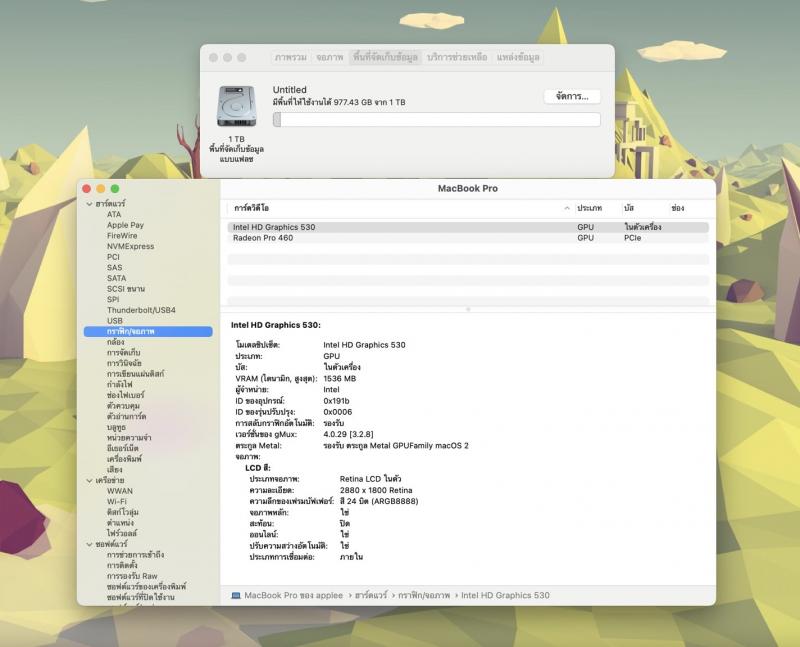
Task: Select ATA in the sidebar
Action: [114, 214]
